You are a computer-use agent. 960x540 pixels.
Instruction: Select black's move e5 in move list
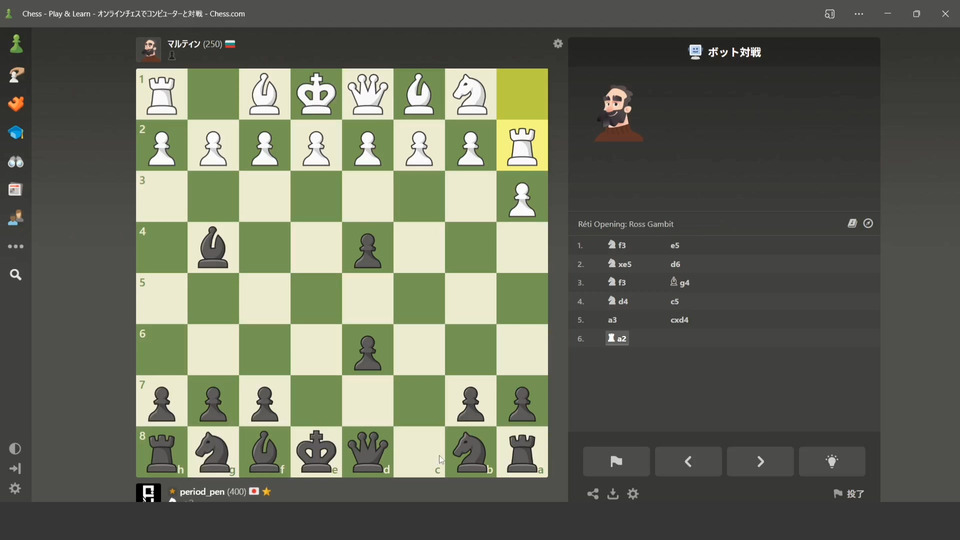(x=675, y=246)
